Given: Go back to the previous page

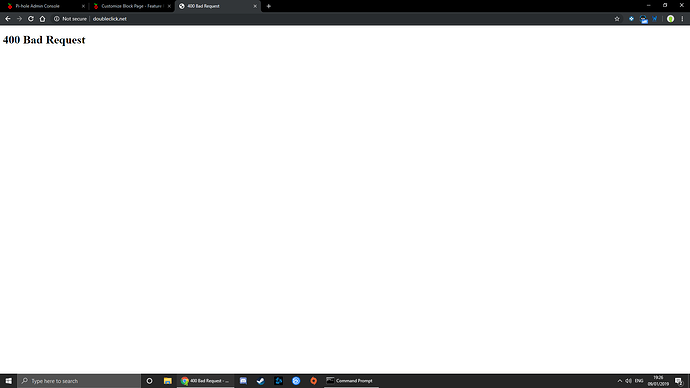Looking at the screenshot, I should (x=7, y=19).
